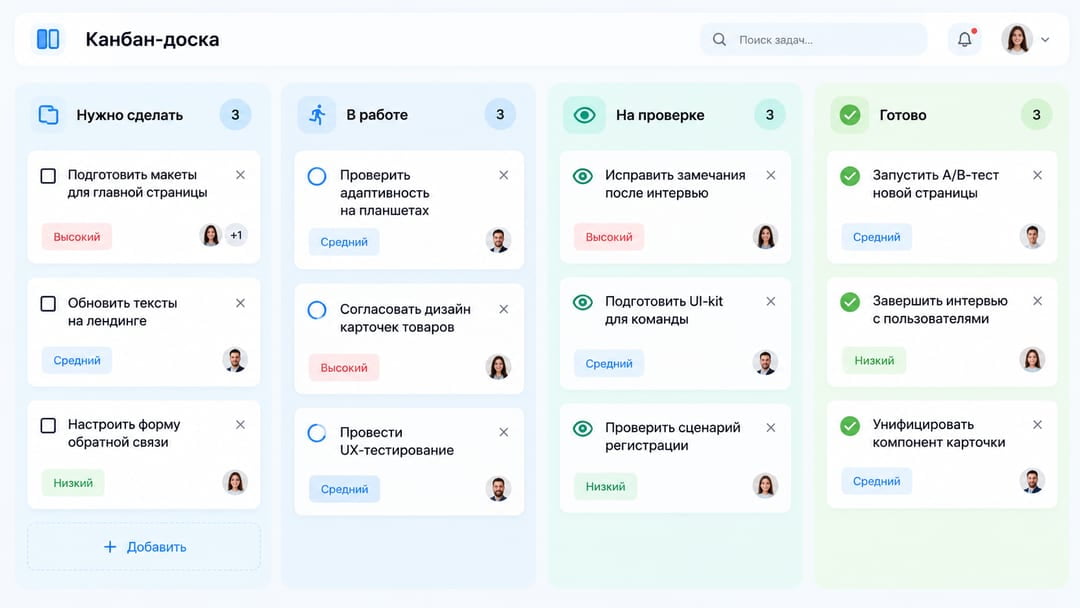Click the "В работе" running-man icon
The width and height of the screenshot is (1080, 608).
pyautogui.click(x=317, y=114)
